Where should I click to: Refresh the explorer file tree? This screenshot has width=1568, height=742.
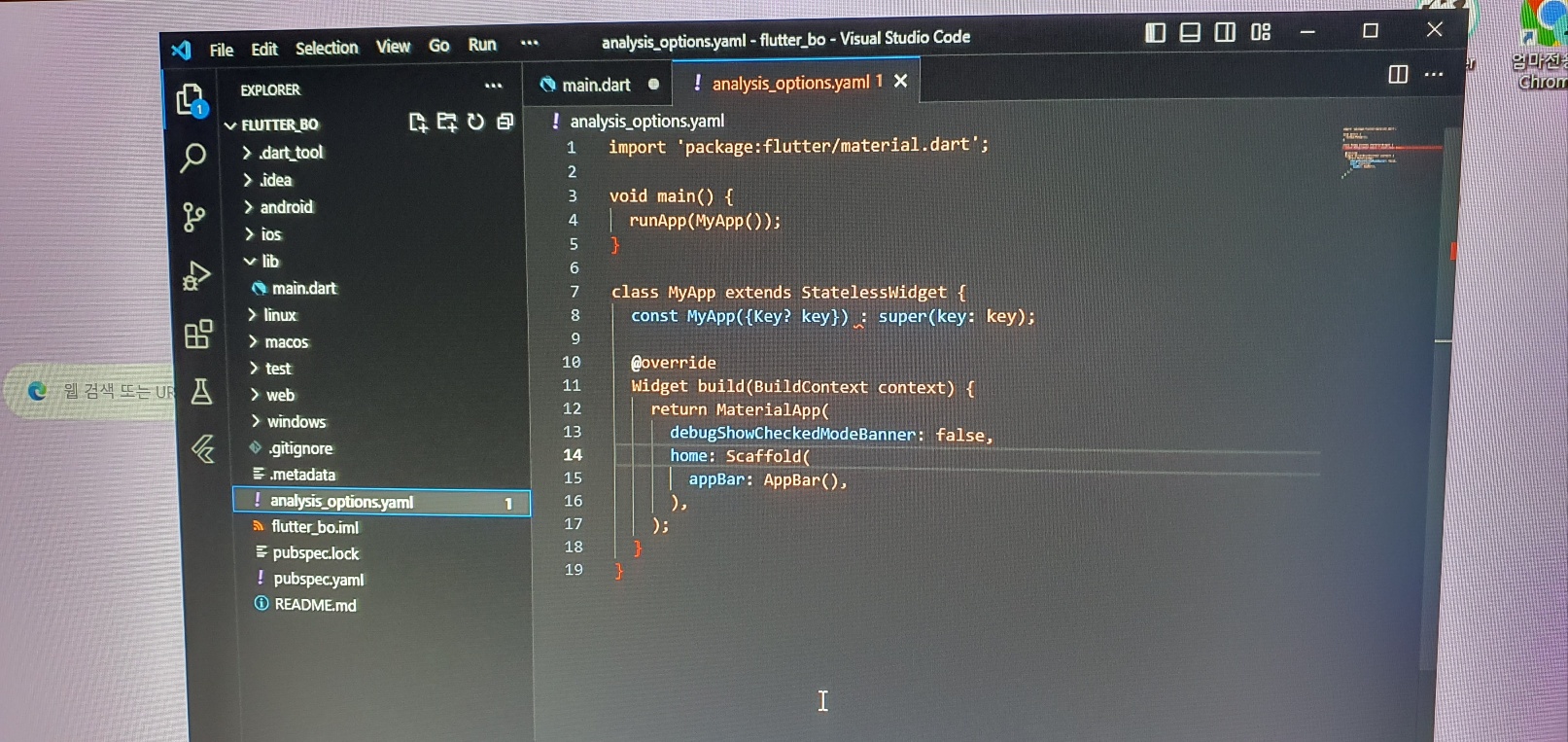[x=475, y=122]
